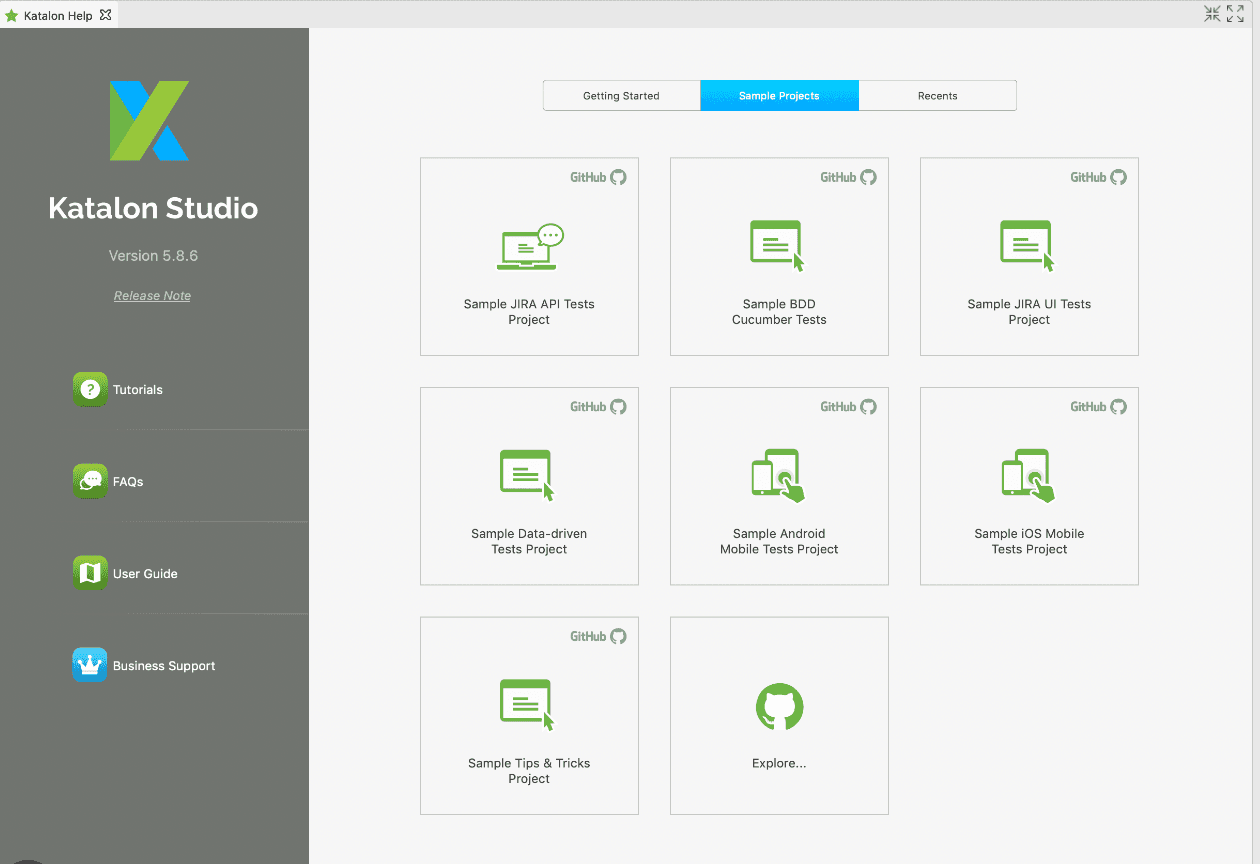
Task: Open the Recents tab
Action: tap(938, 96)
